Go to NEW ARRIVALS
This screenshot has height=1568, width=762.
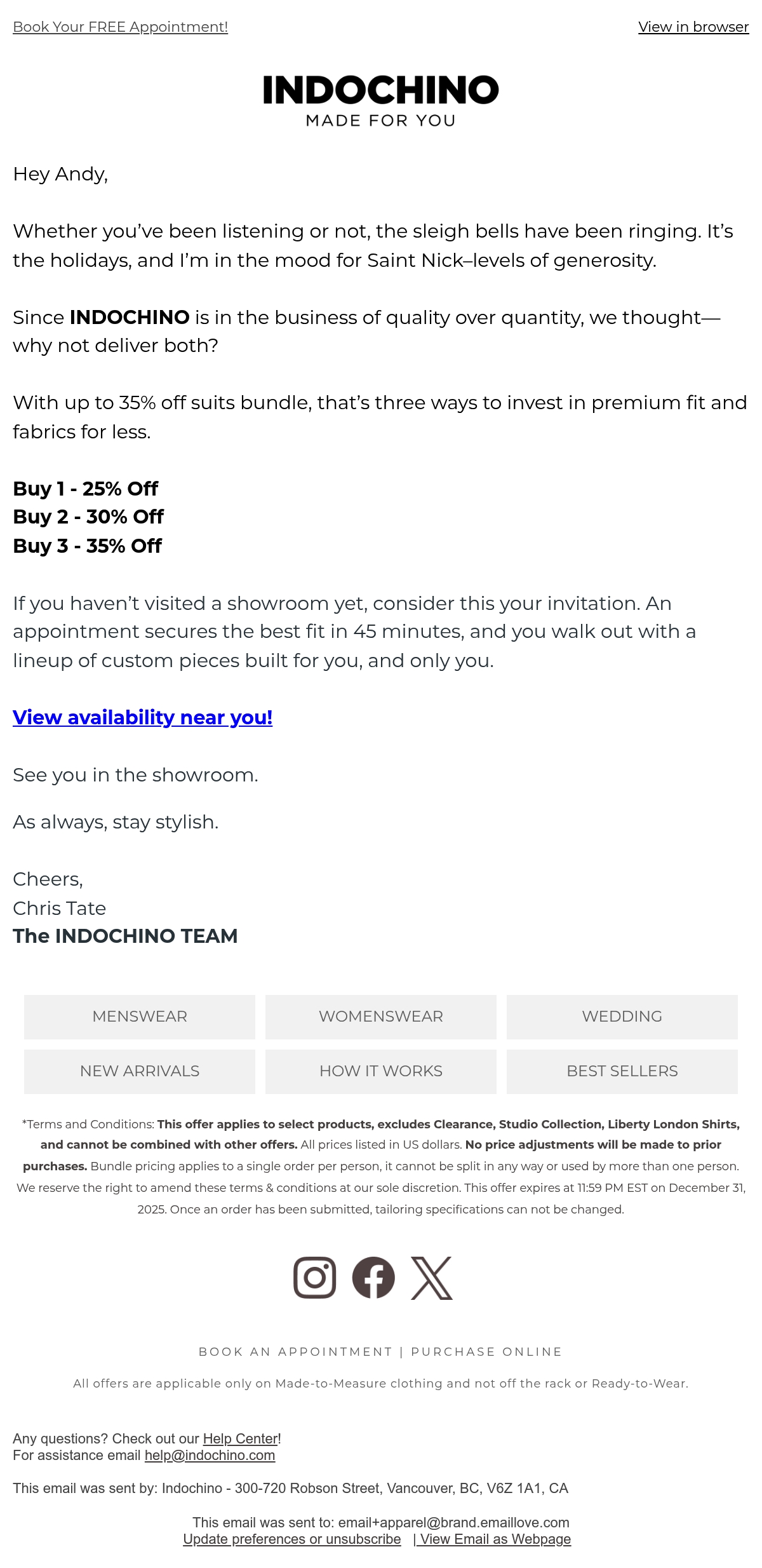[140, 1071]
